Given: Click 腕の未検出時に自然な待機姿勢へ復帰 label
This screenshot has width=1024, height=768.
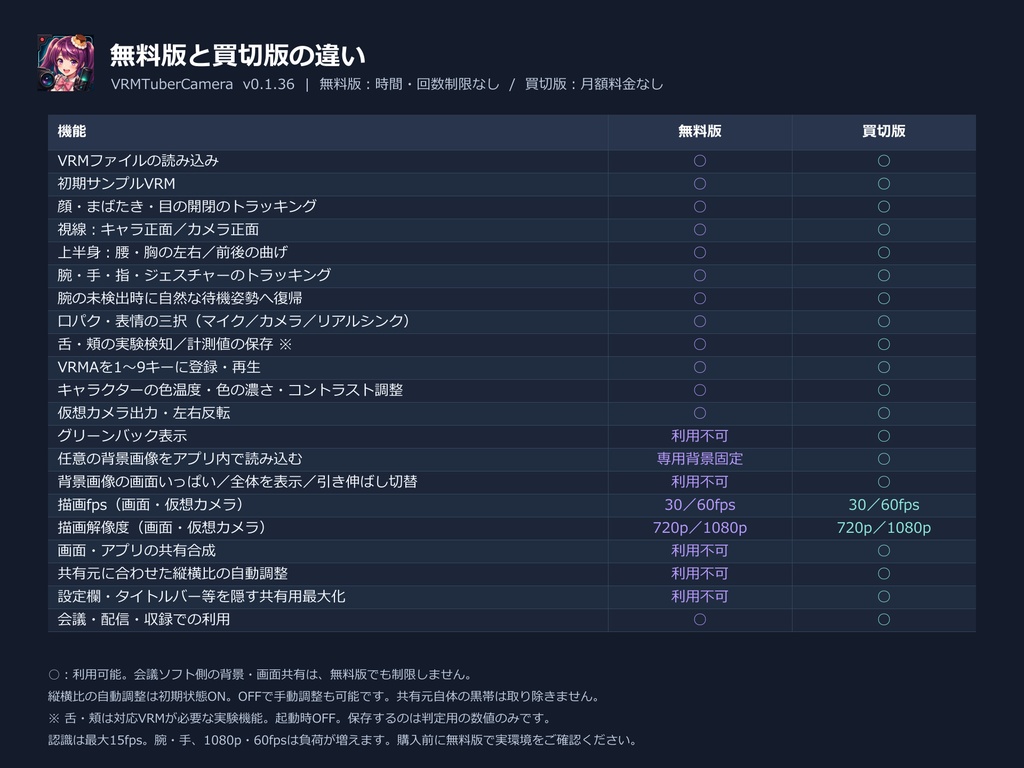Looking at the screenshot, I should tap(180, 298).
